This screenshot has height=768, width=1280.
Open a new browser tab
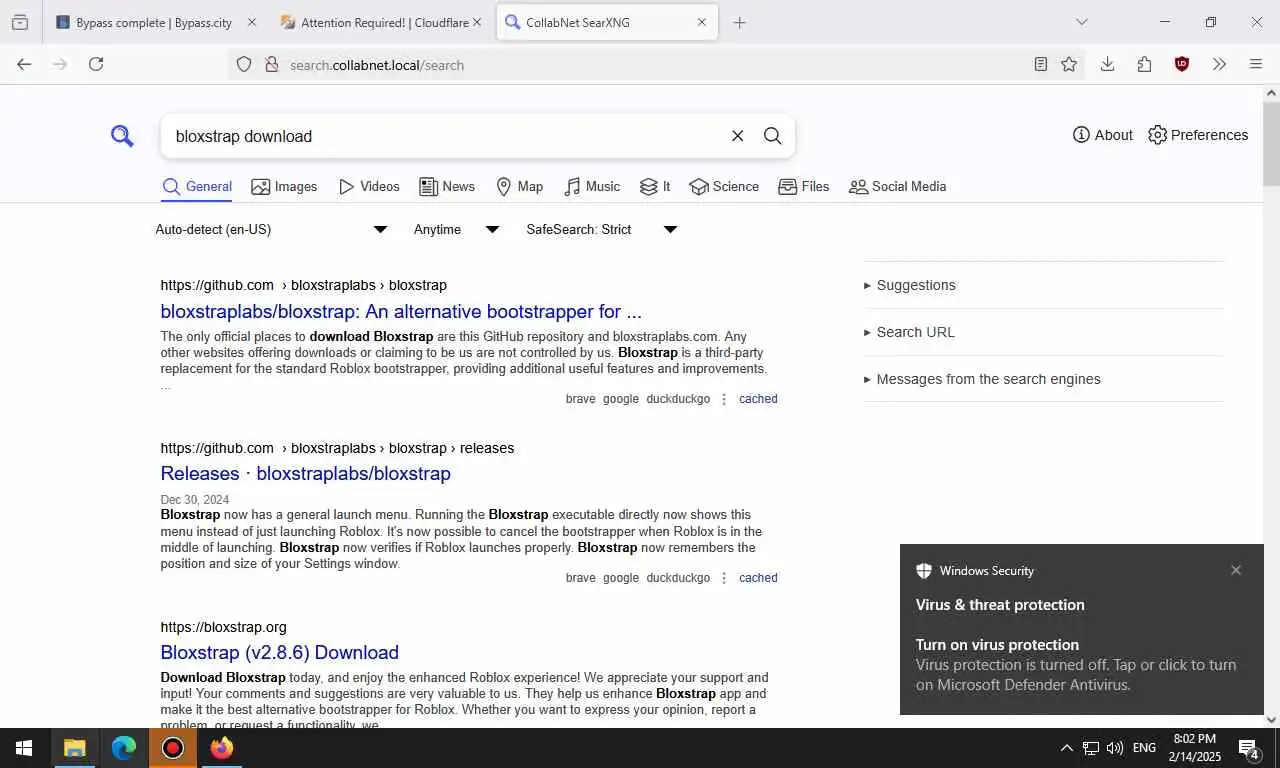click(x=740, y=22)
